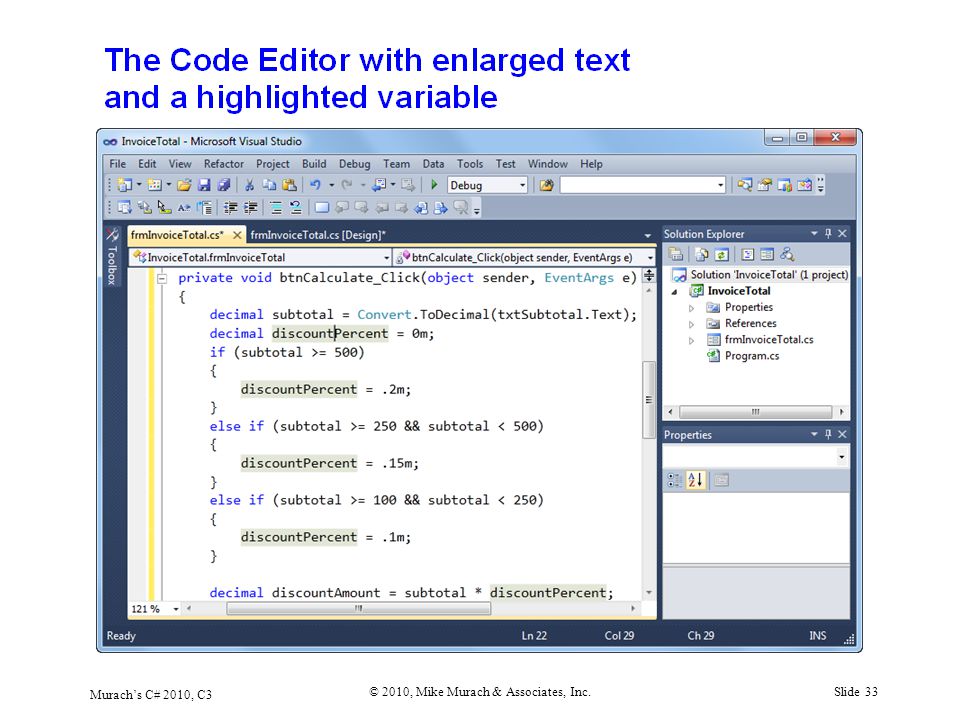The width and height of the screenshot is (960, 720).
Task: Expand the Properties folder node
Action: point(691,308)
